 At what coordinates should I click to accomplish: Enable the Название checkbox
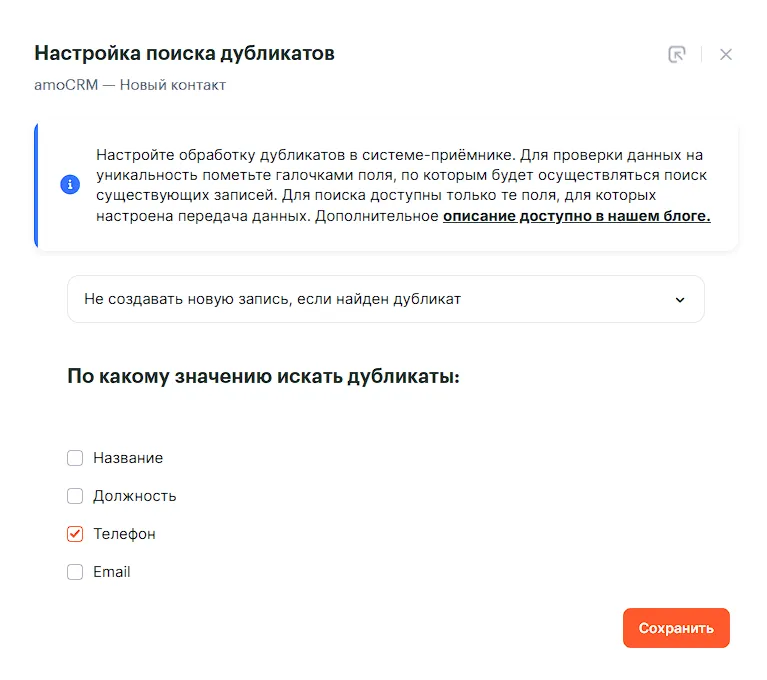click(x=75, y=458)
